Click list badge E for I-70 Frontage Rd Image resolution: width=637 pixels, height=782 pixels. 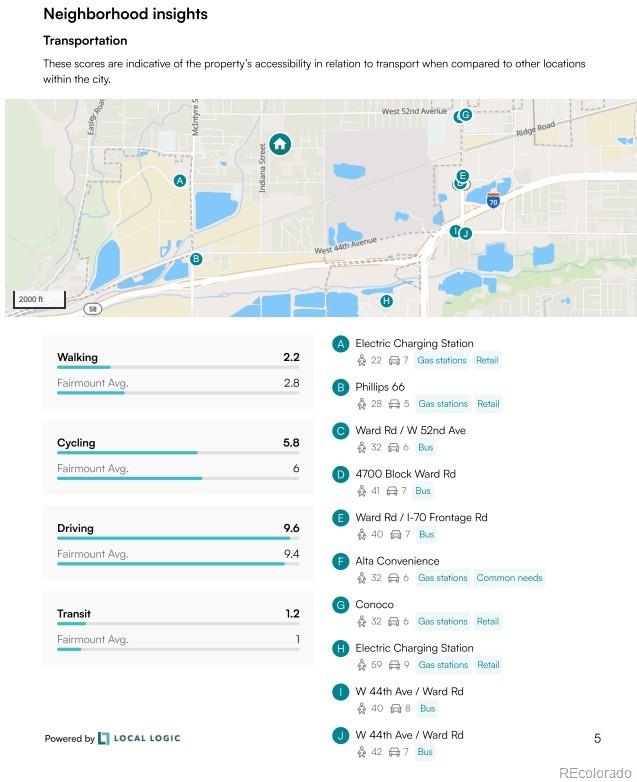341,518
